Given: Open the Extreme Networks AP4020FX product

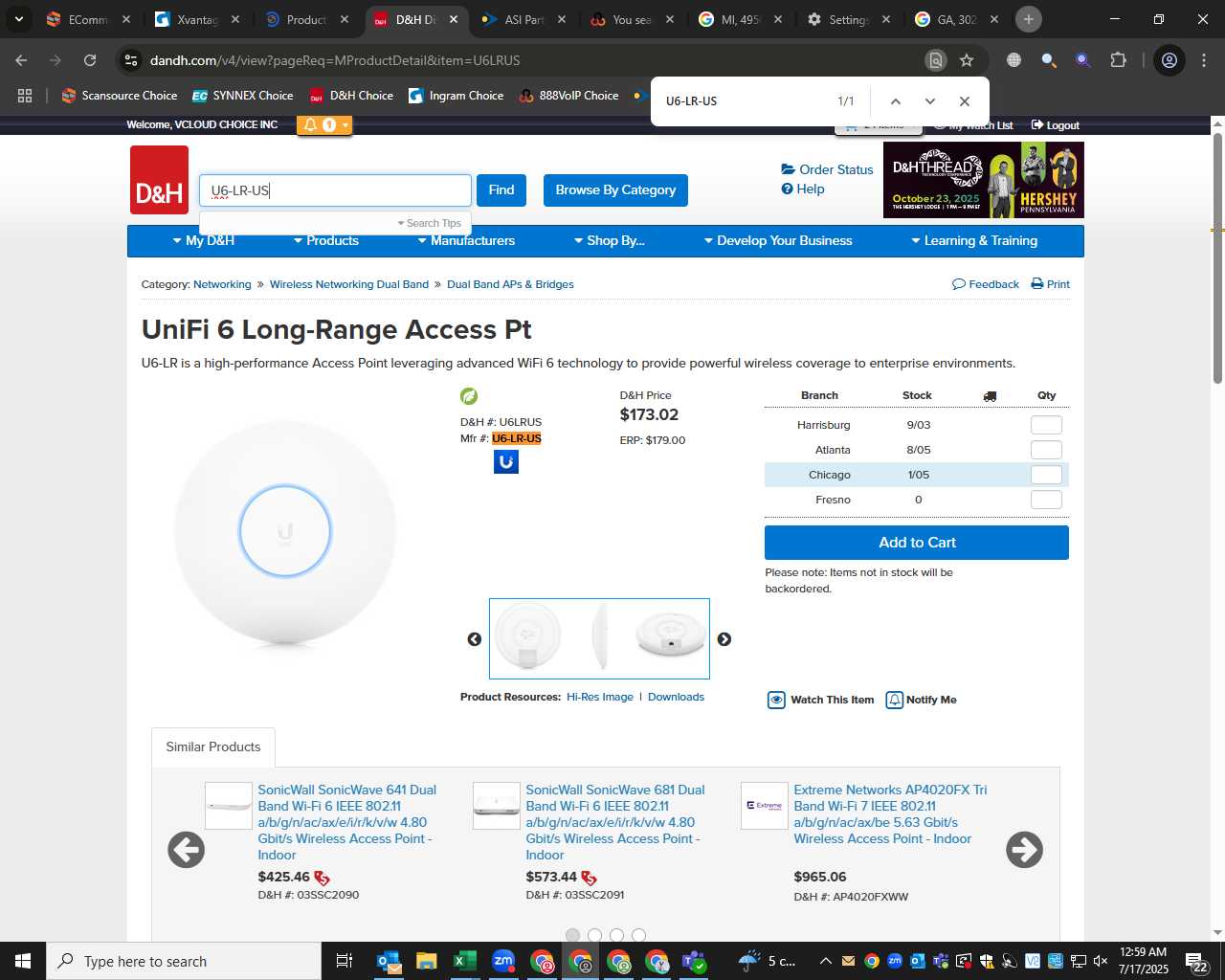Looking at the screenshot, I should click(890, 814).
